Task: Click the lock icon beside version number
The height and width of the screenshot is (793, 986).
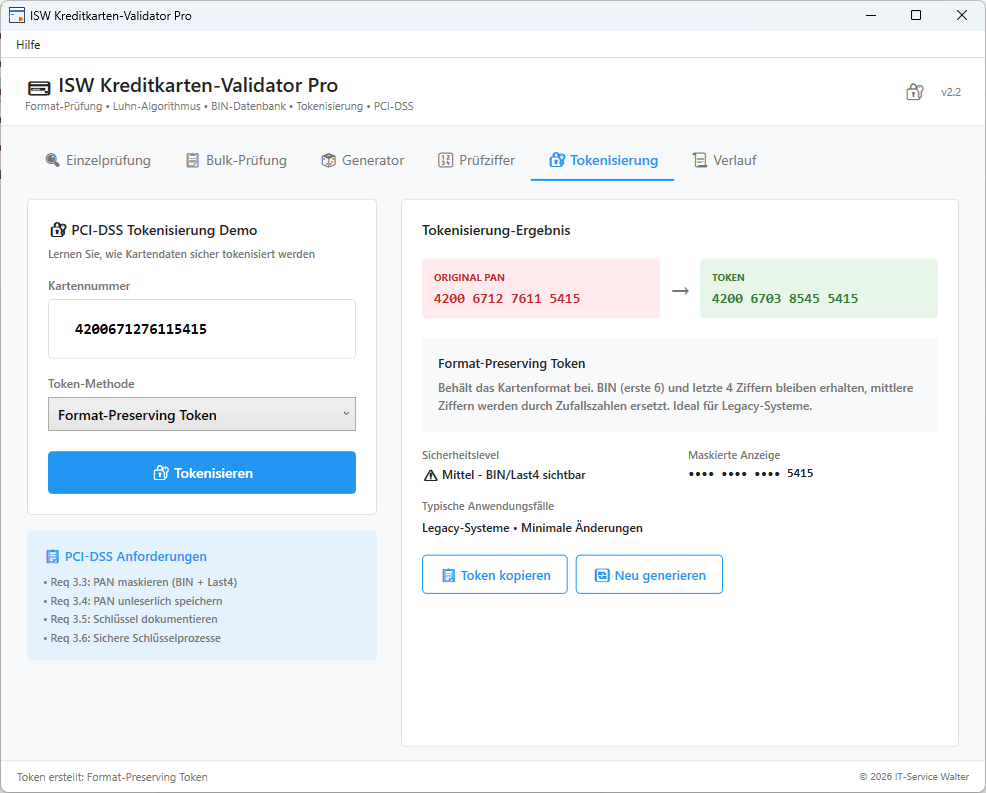Action: (914, 92)
